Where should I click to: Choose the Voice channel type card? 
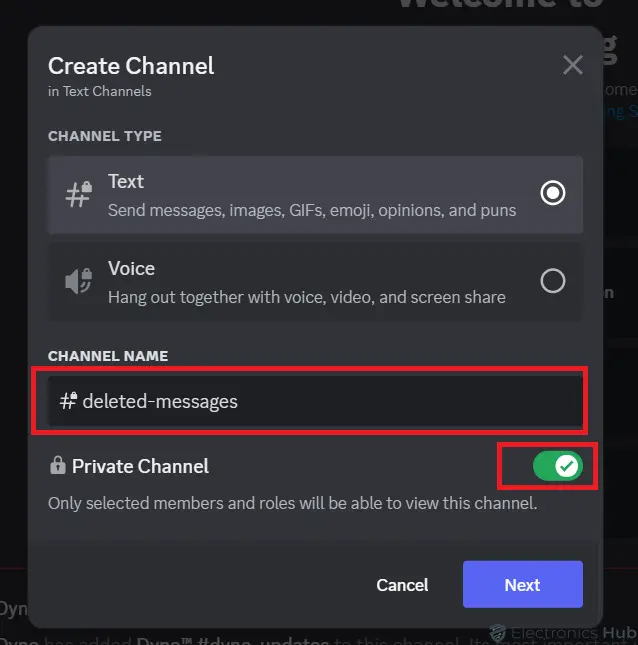315,282
